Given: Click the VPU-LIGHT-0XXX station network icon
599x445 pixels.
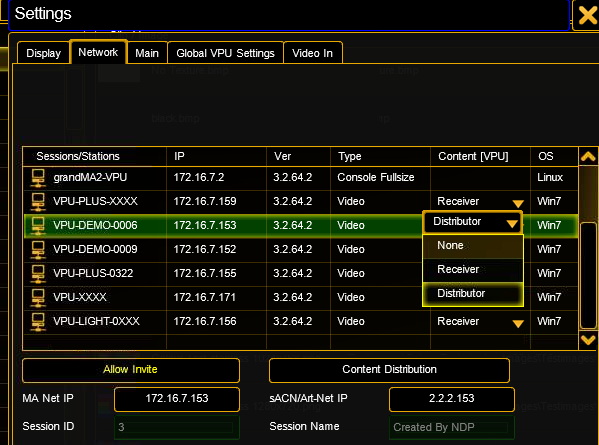Looking at the screenshot, I should tap(38, 322).
